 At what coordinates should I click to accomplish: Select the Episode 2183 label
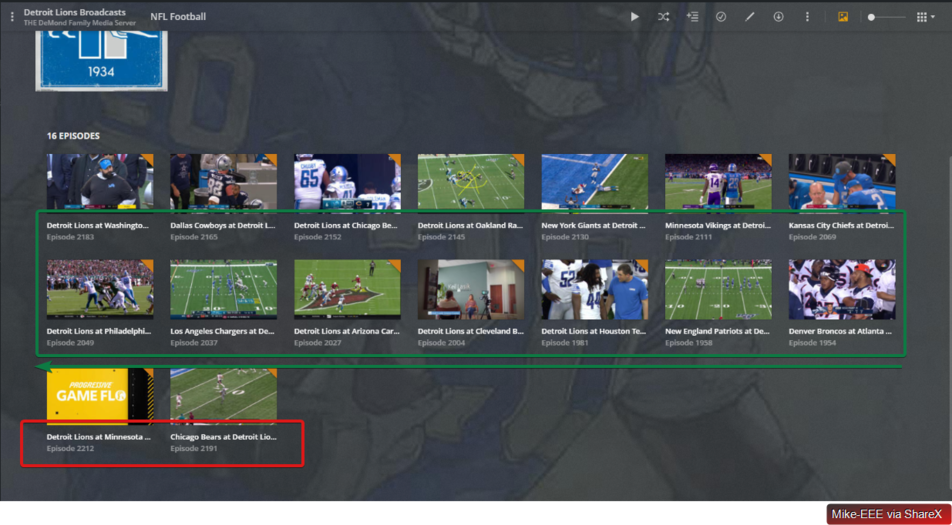70,237
